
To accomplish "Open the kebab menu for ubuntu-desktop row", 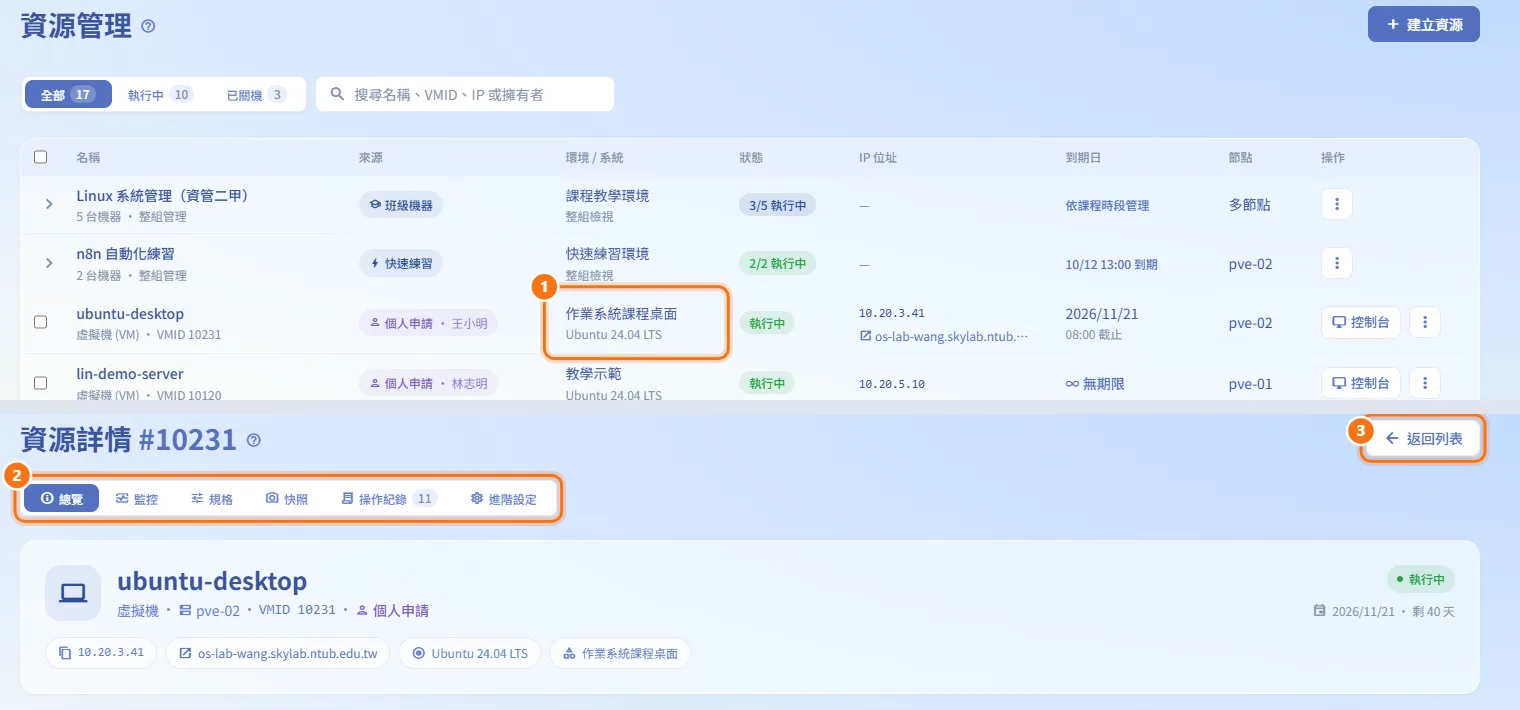I will [1425, 323].
